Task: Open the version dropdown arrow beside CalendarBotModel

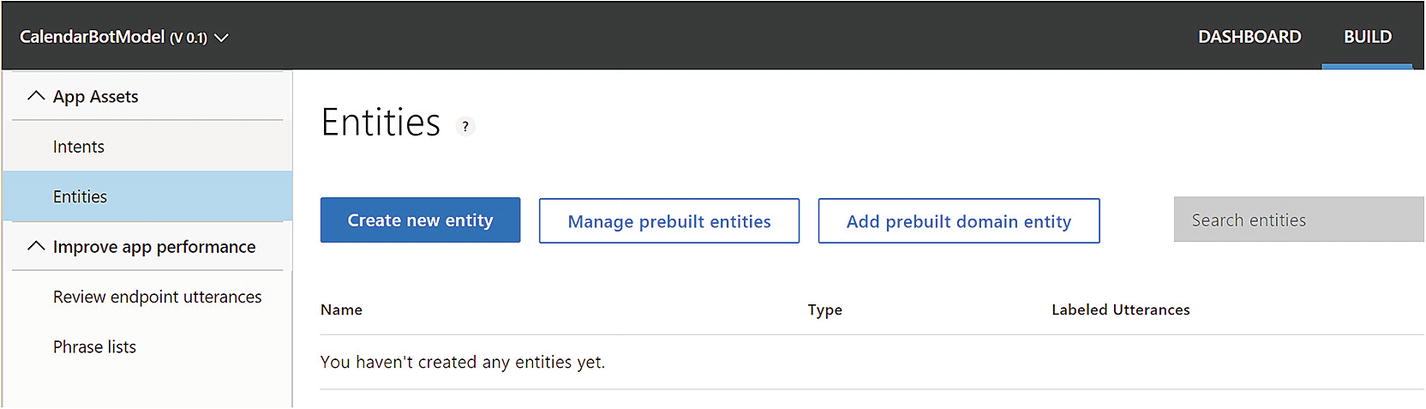Action: click(x=222, y=38)
